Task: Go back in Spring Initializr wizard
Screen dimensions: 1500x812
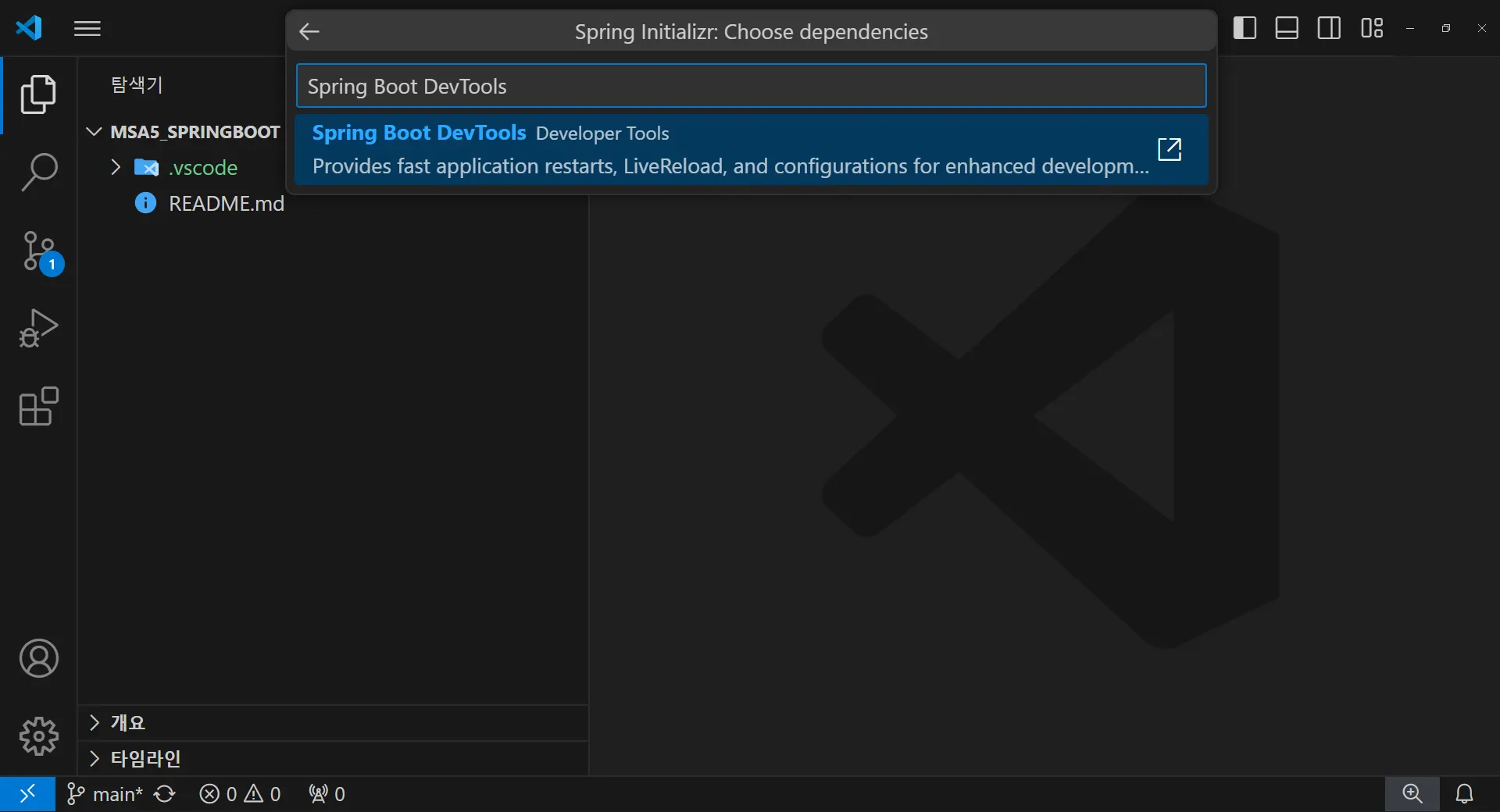Action: (x=309, y=31)
